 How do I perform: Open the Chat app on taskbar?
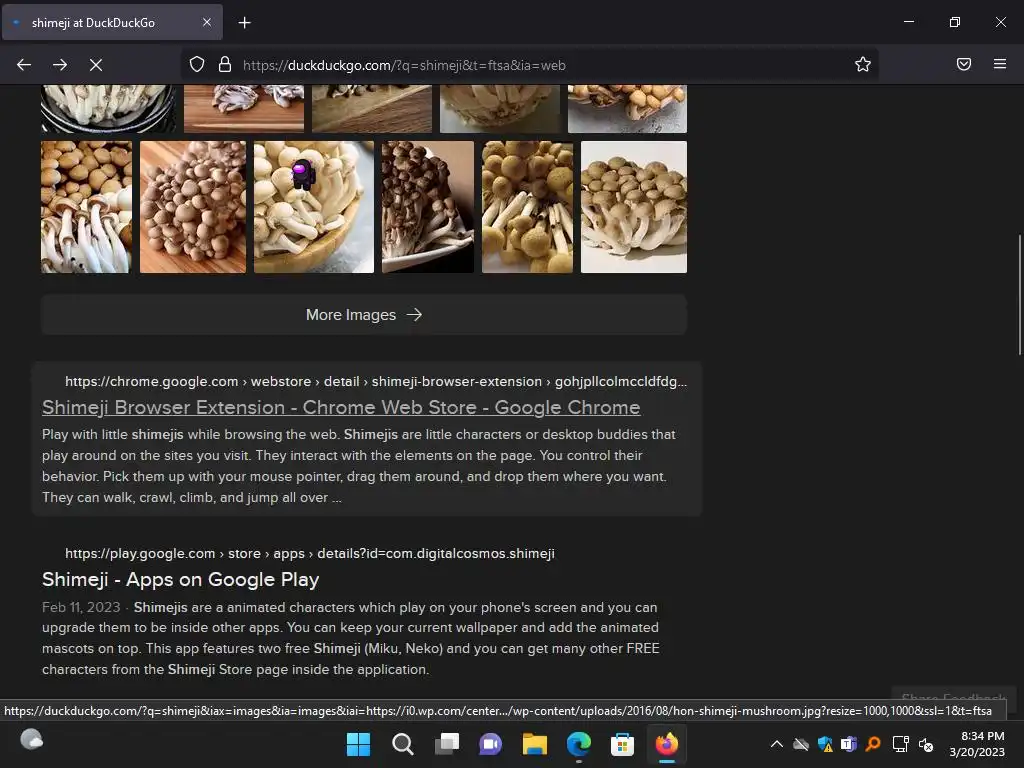coord(490,744)
